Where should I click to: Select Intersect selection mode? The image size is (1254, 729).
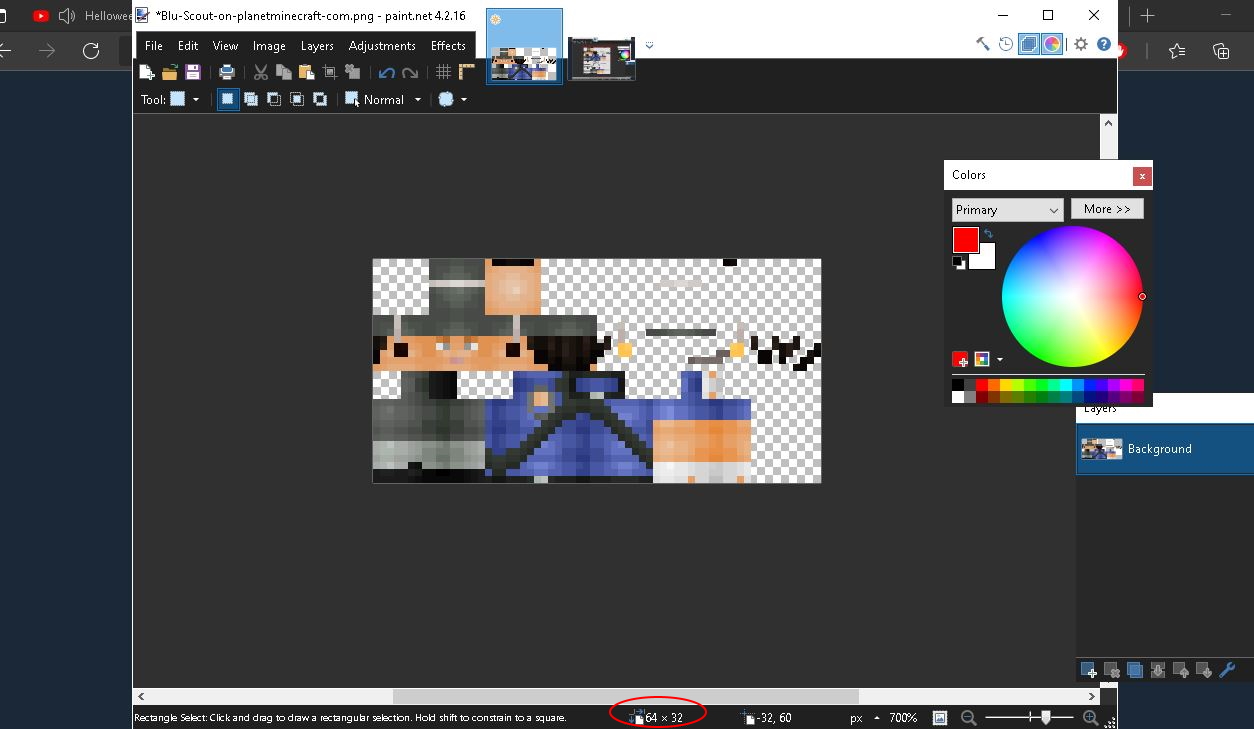(297, 99)
